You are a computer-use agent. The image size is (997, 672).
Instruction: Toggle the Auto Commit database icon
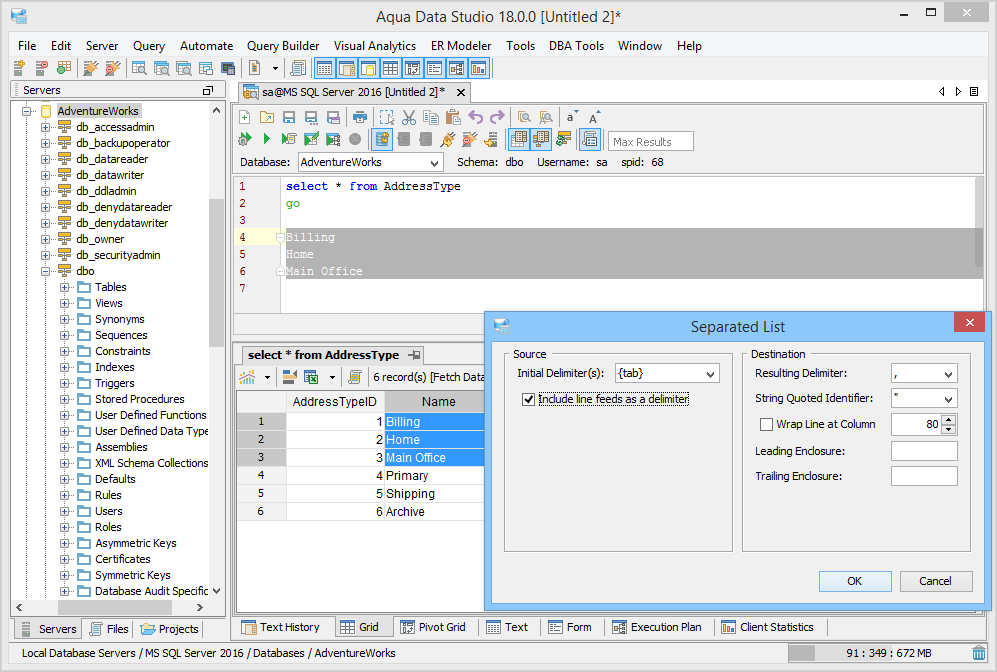[382, 139]
